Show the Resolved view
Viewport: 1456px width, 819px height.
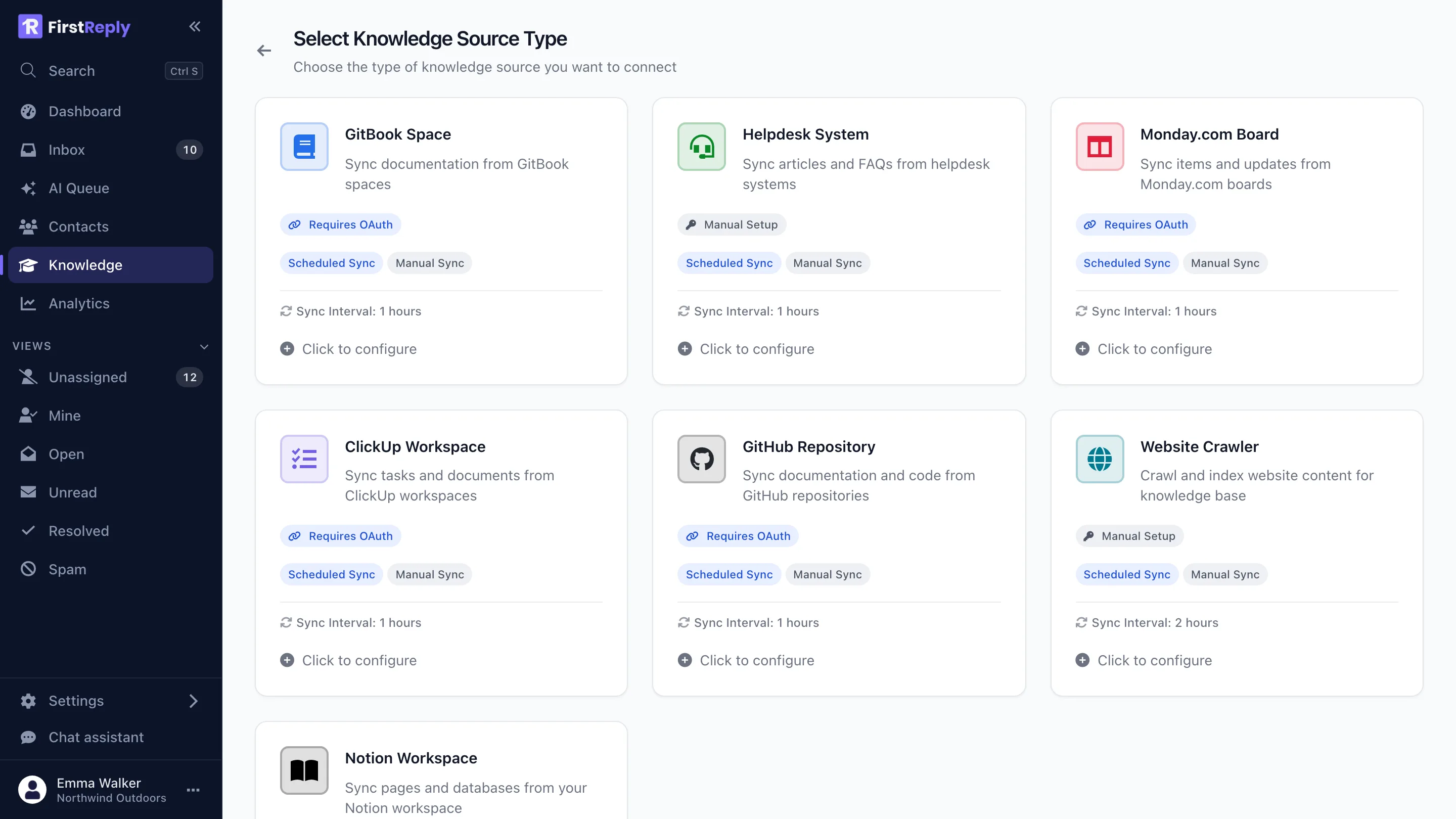111,531
